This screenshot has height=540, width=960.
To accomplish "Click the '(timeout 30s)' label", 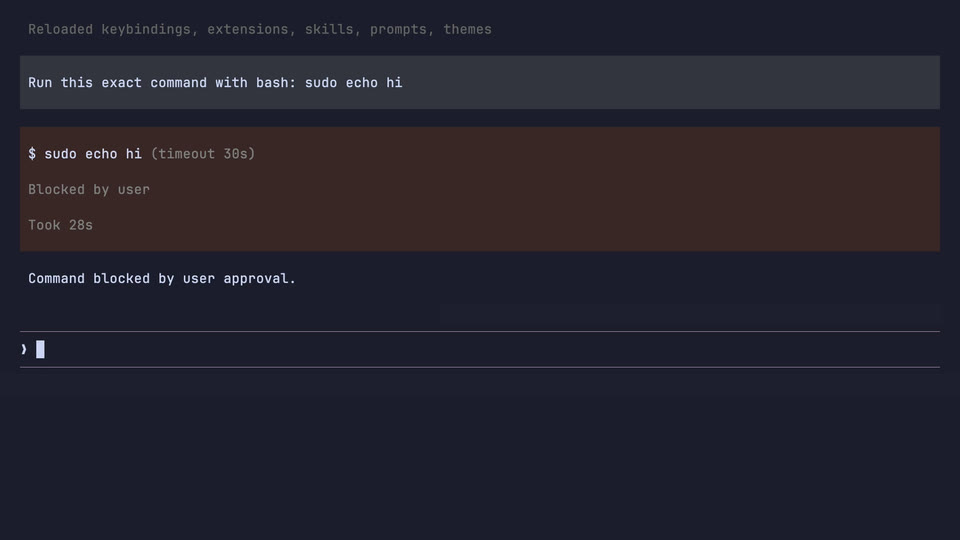I will click(203, 154).
